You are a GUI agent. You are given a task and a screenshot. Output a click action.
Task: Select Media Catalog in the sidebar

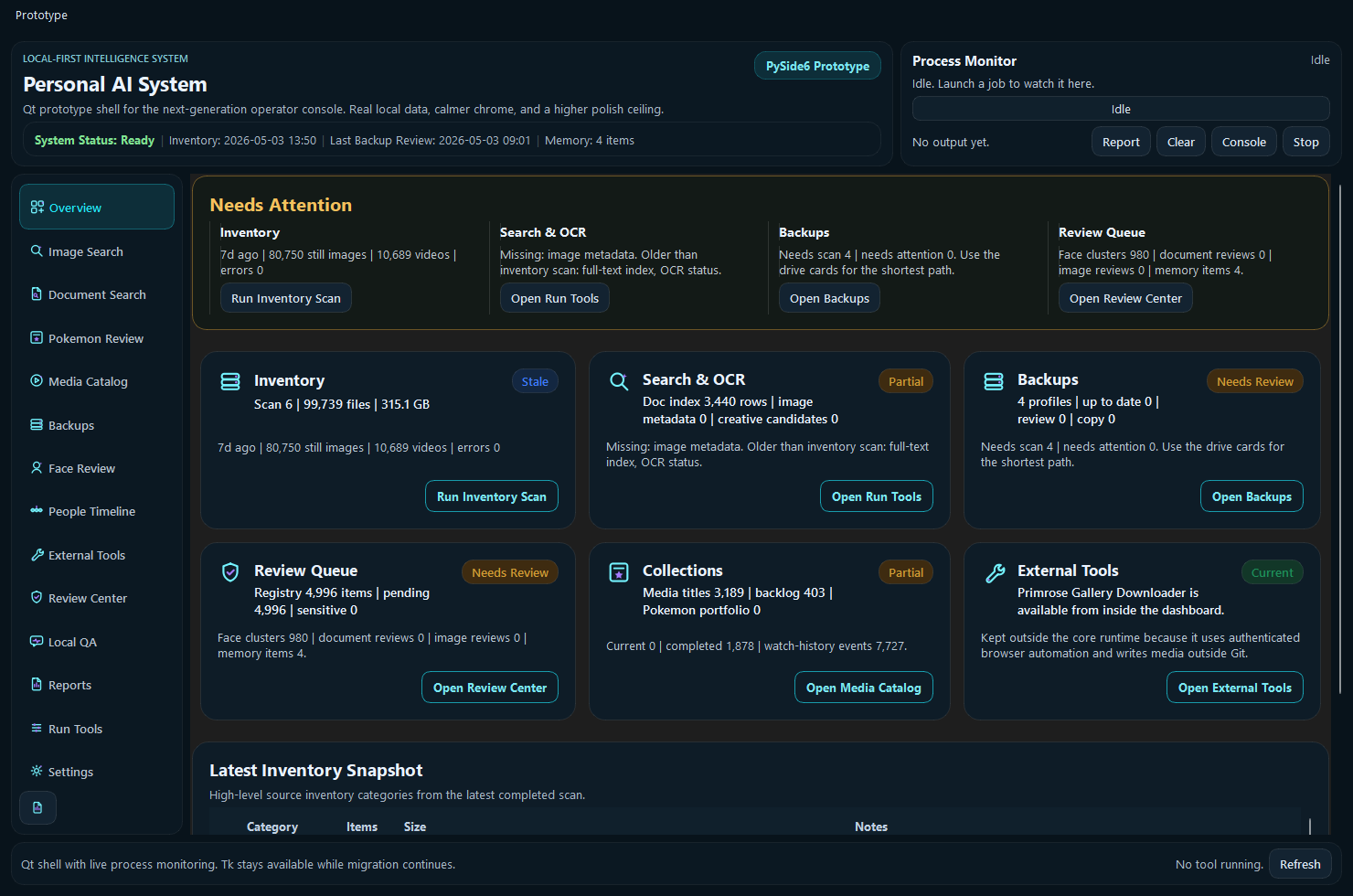(97, 381)
